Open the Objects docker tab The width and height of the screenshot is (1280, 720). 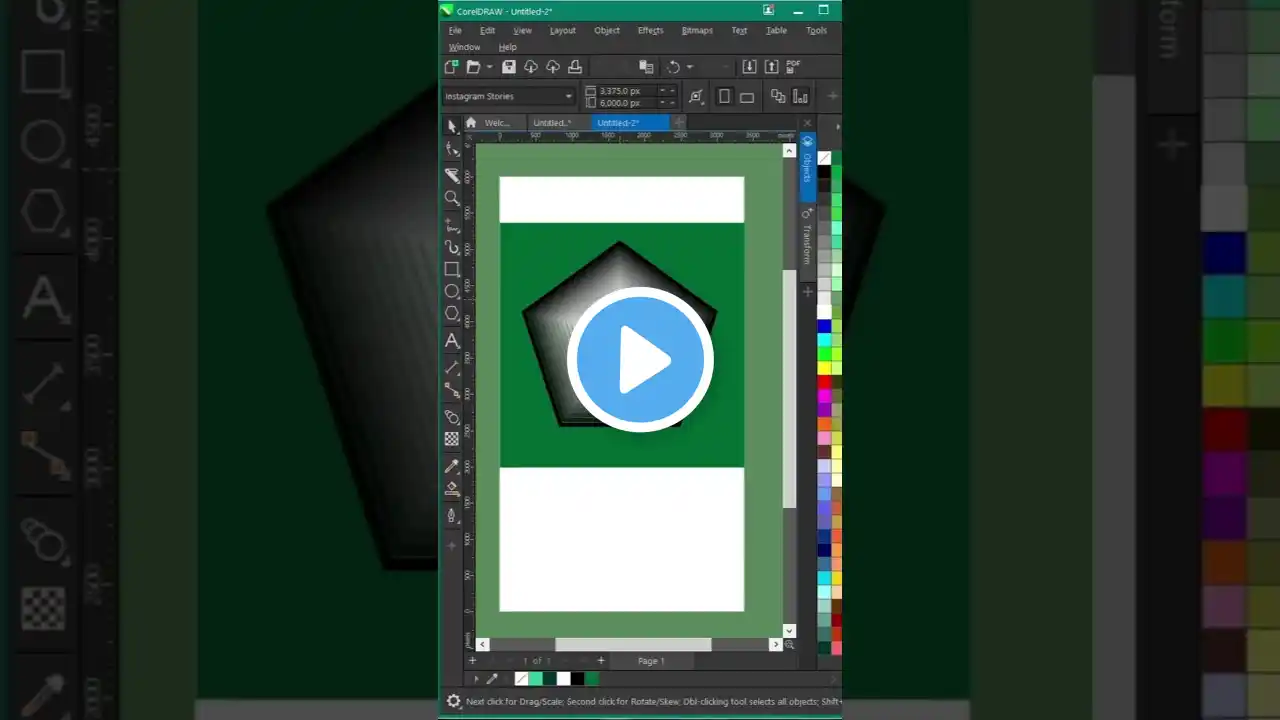(x=807, y=166)
